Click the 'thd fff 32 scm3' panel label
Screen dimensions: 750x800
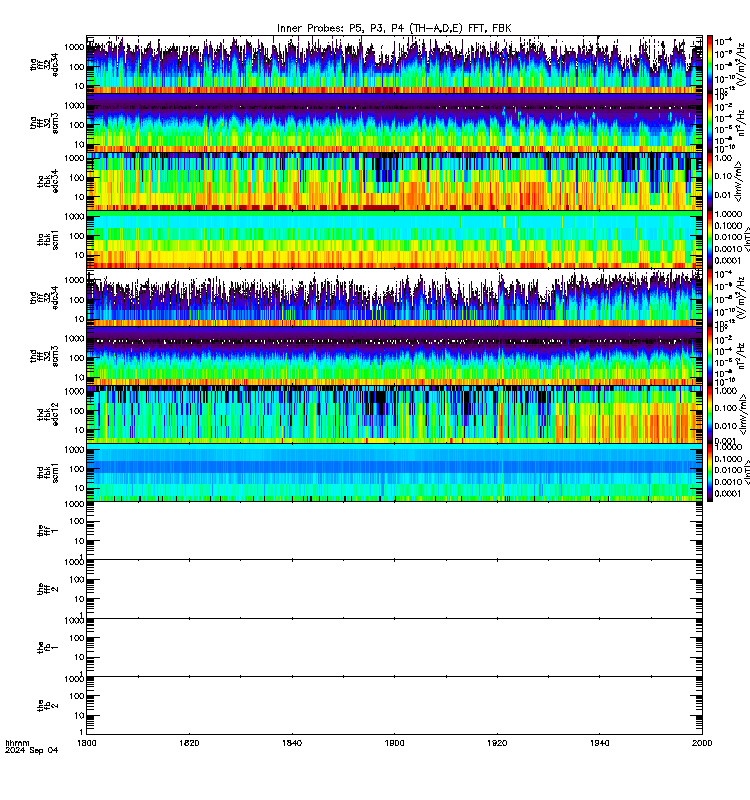(44, 356)
